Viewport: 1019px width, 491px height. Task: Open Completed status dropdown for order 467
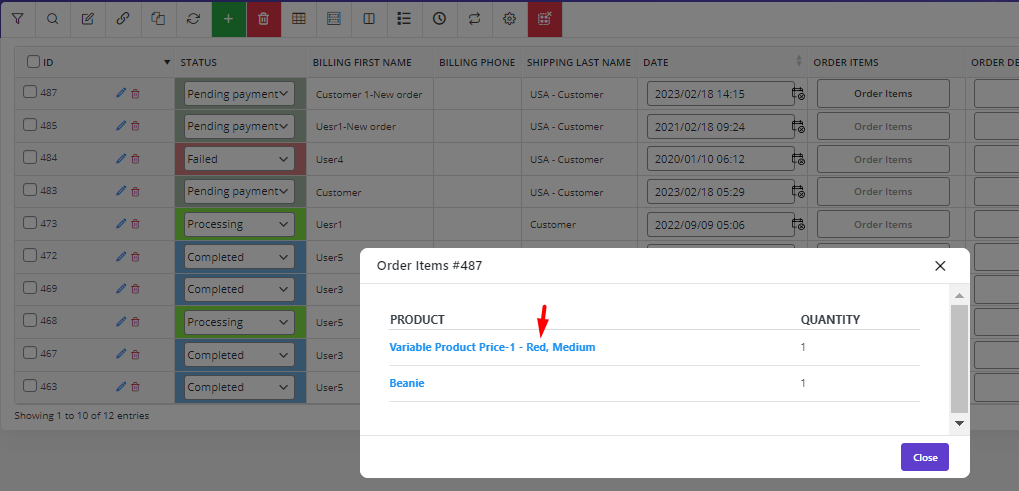[x=239, y=355]
